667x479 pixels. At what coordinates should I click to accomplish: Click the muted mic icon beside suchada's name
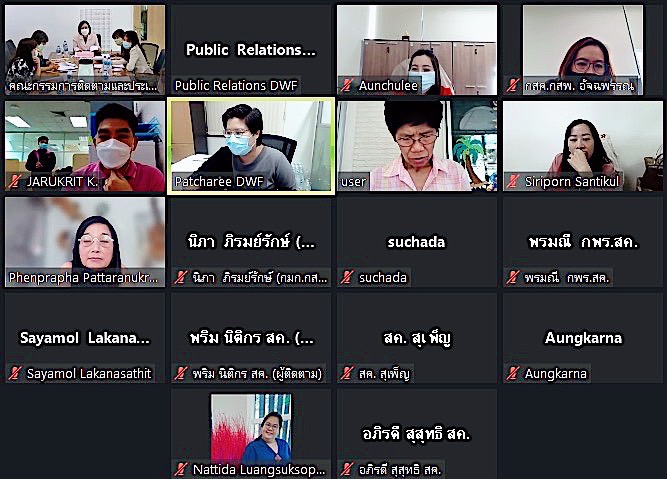click(346, 277)
